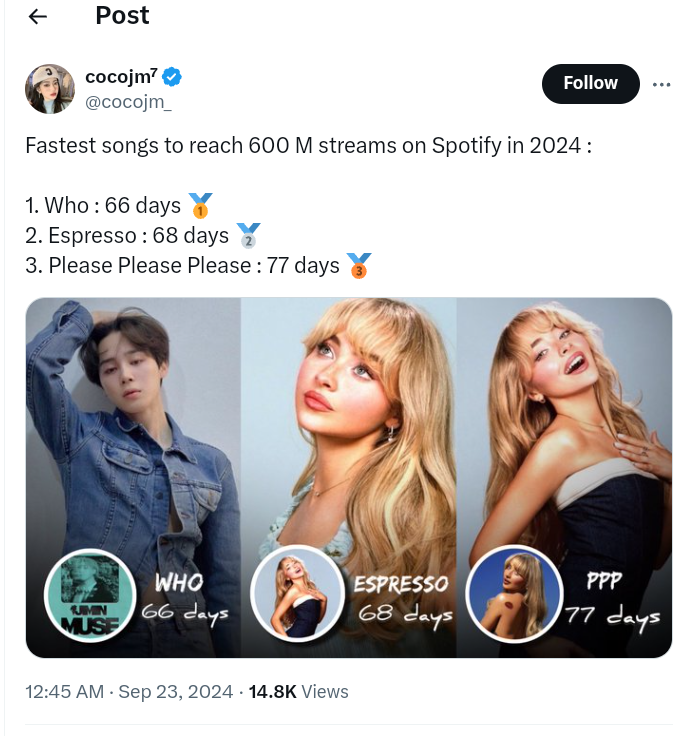This screenshot has width=681, height=736.
Task: Open the three-dot more options menu
Action: pyautogui.click(x=661, y=85)
